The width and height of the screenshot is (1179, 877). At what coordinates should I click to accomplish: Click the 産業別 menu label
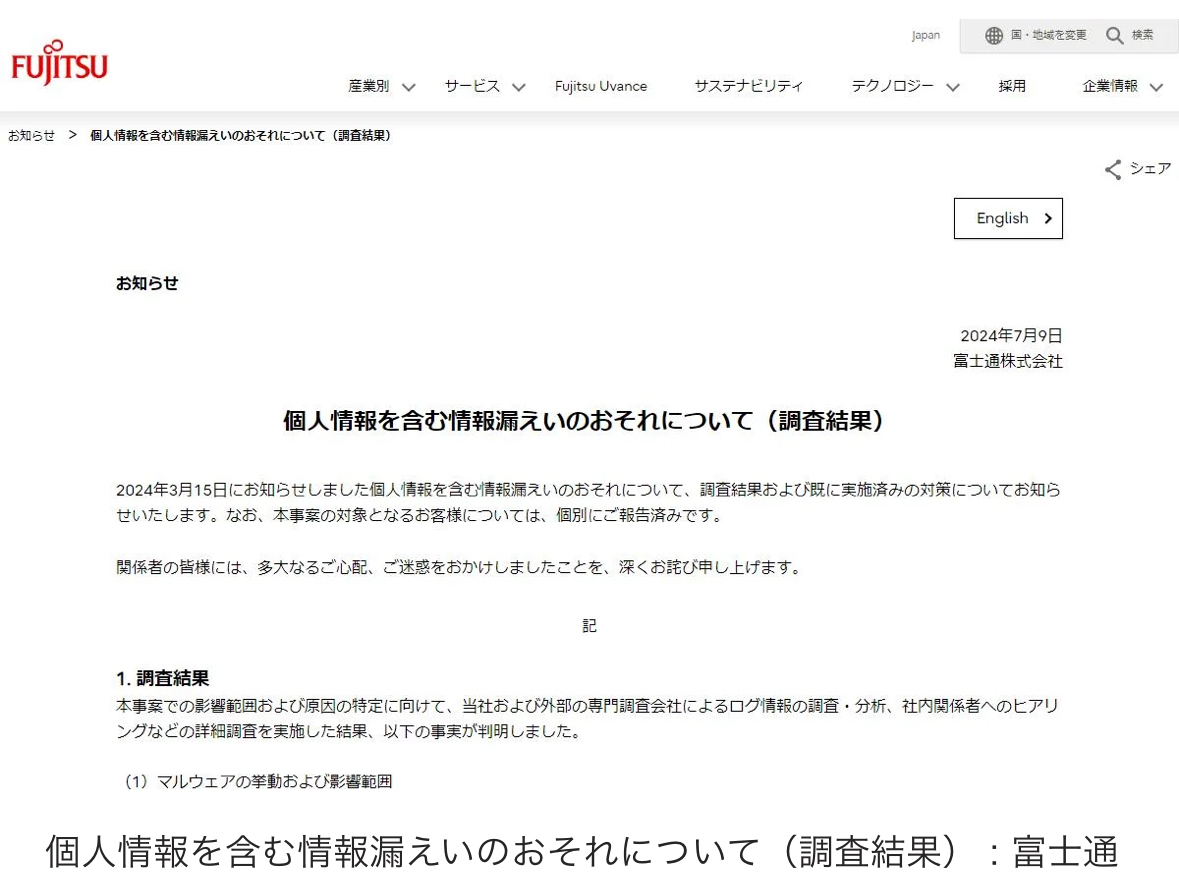pyautogui.click(x=368, y=86)
